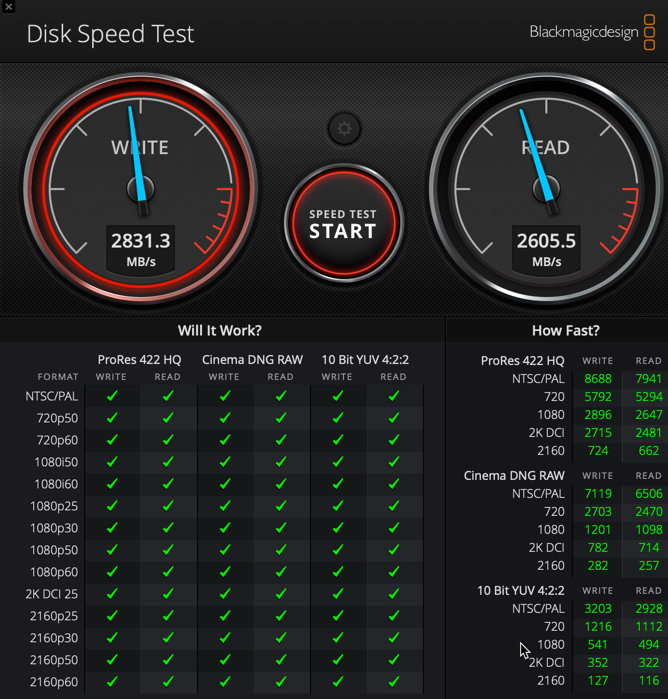Click the Cinema DNG RAW write checkmark for 2160p60
The height and width of the screenshot is (699, 668).
pos(225,682)
